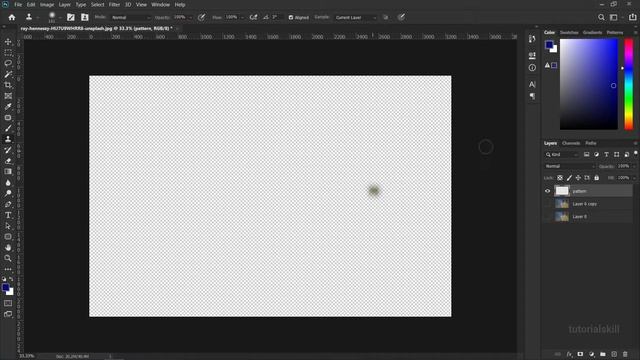Open the options bar Opacity dropdown arrow
Image resolution: width=640 pixels, height=360 pixels.
coord(190,18)
